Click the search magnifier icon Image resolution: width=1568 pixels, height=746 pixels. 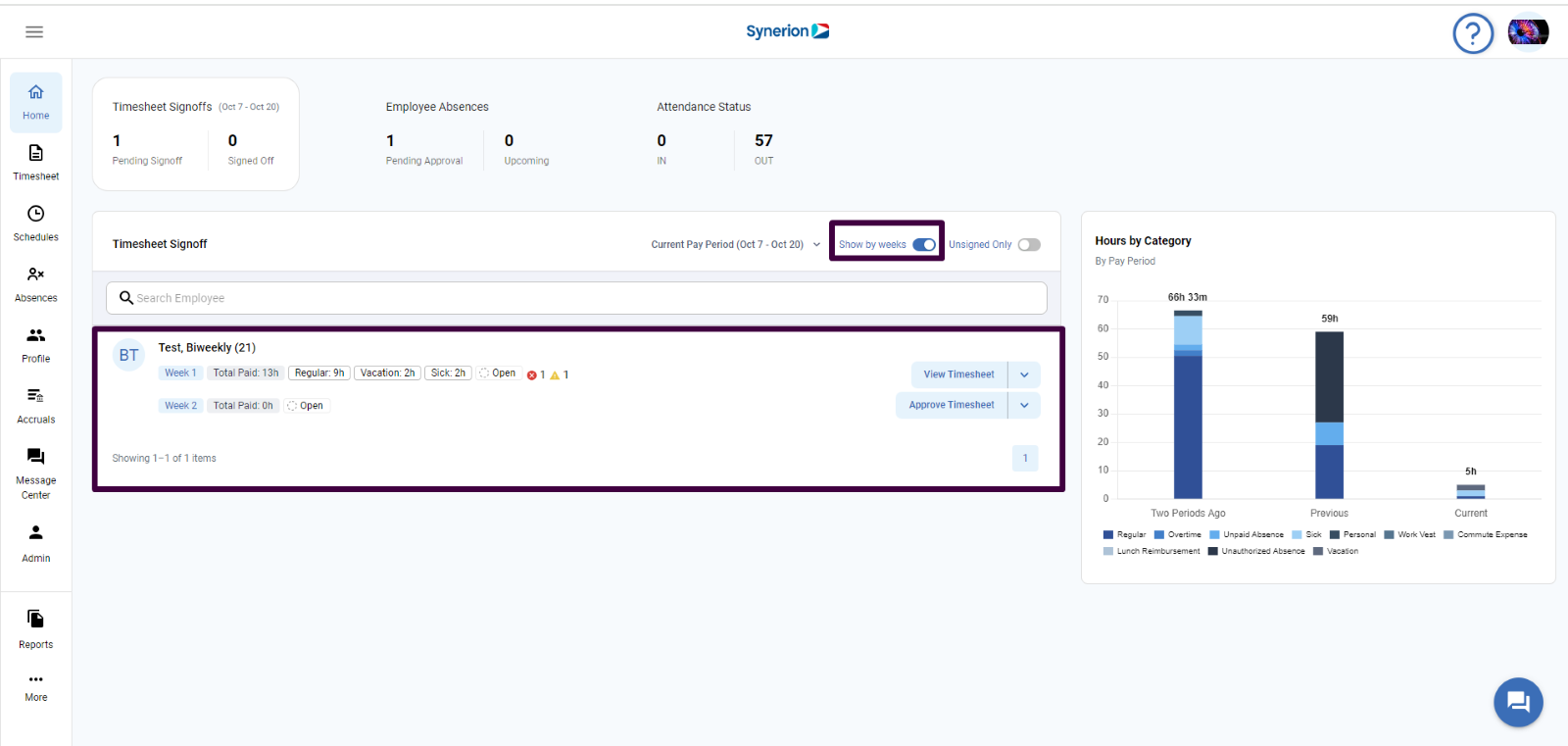(x=126, y=298)
